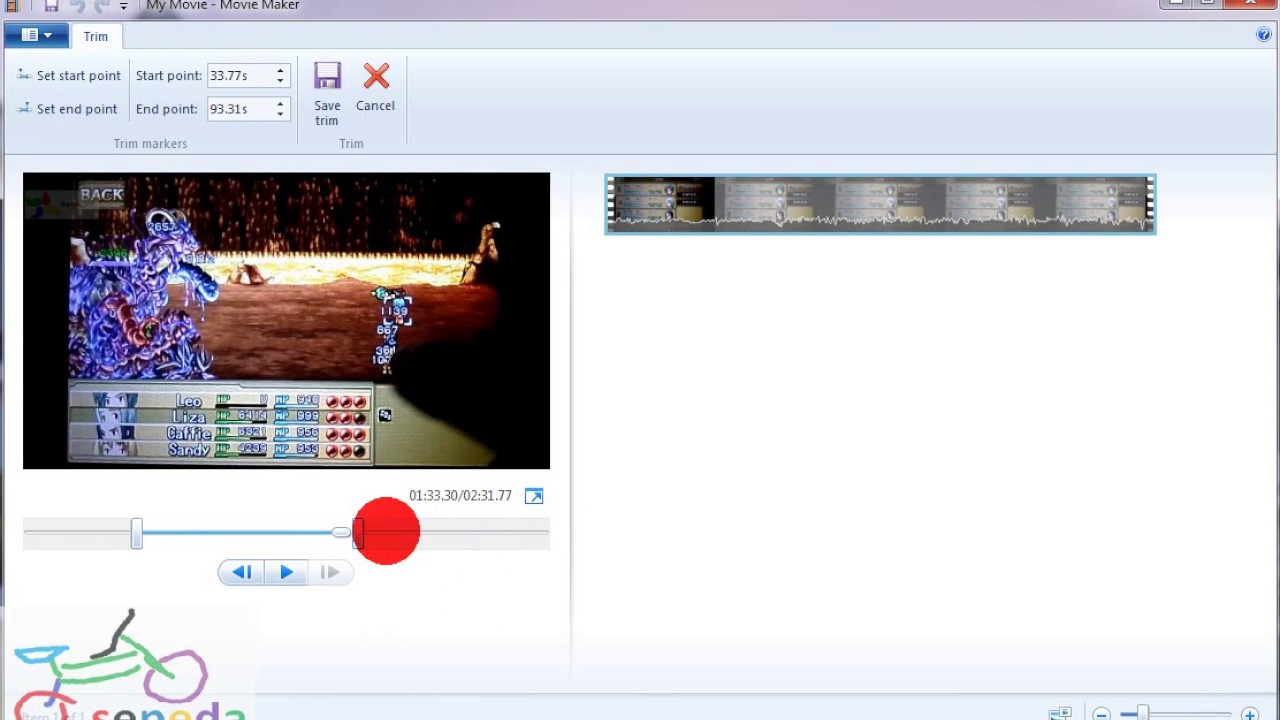Open Help using the question mark icon
1280x720 pixels.
coord(1264,35)
